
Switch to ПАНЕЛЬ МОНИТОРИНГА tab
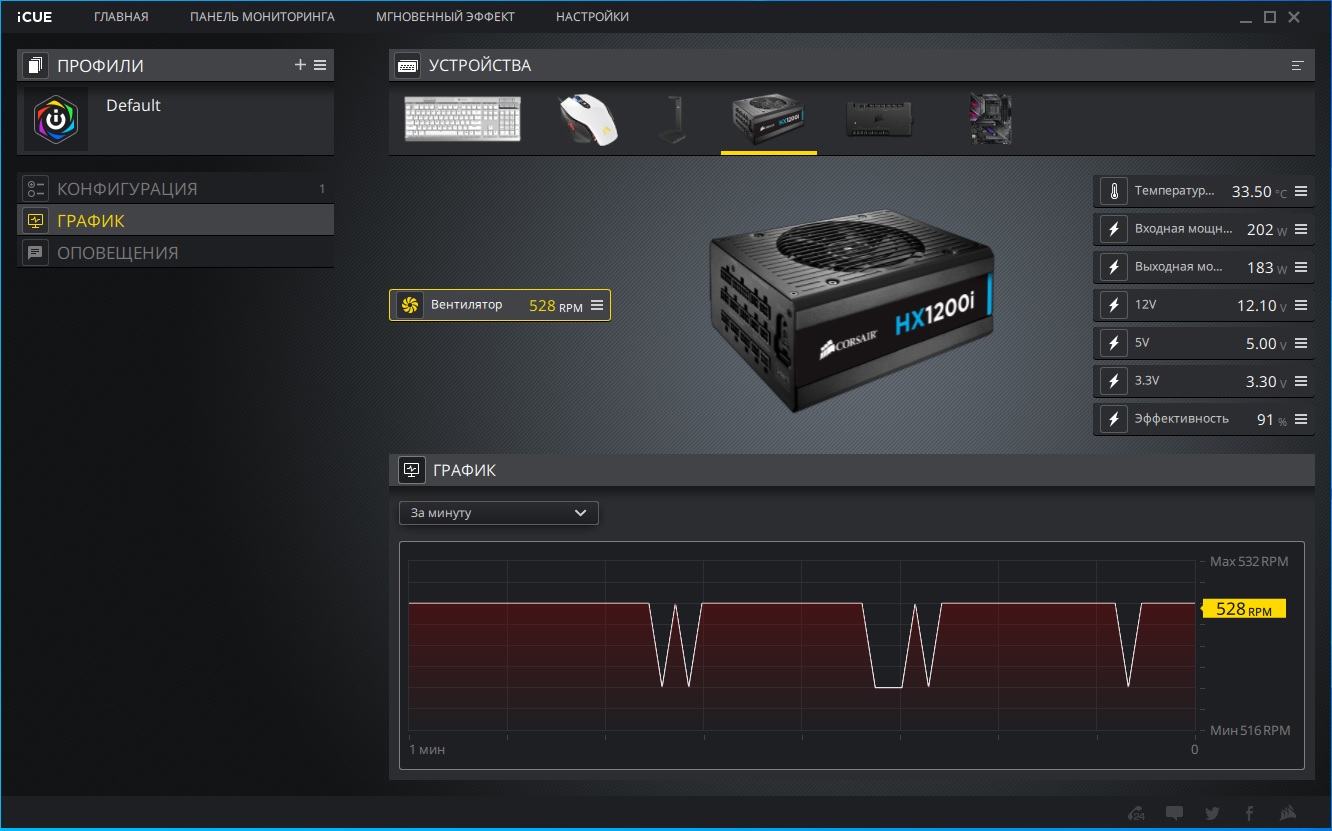pos(262,17)
